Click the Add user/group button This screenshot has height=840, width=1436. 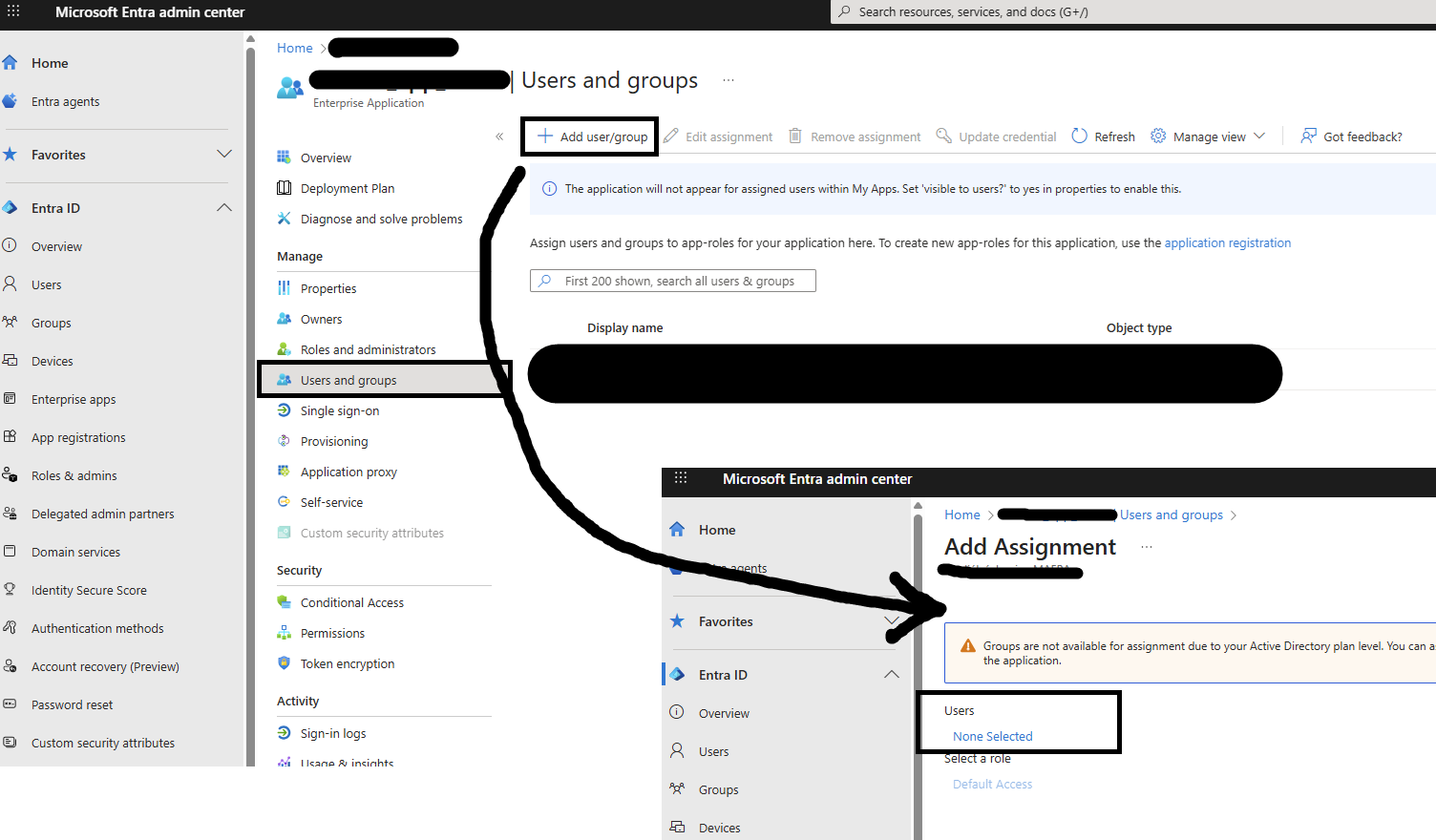tap(592, 136)
